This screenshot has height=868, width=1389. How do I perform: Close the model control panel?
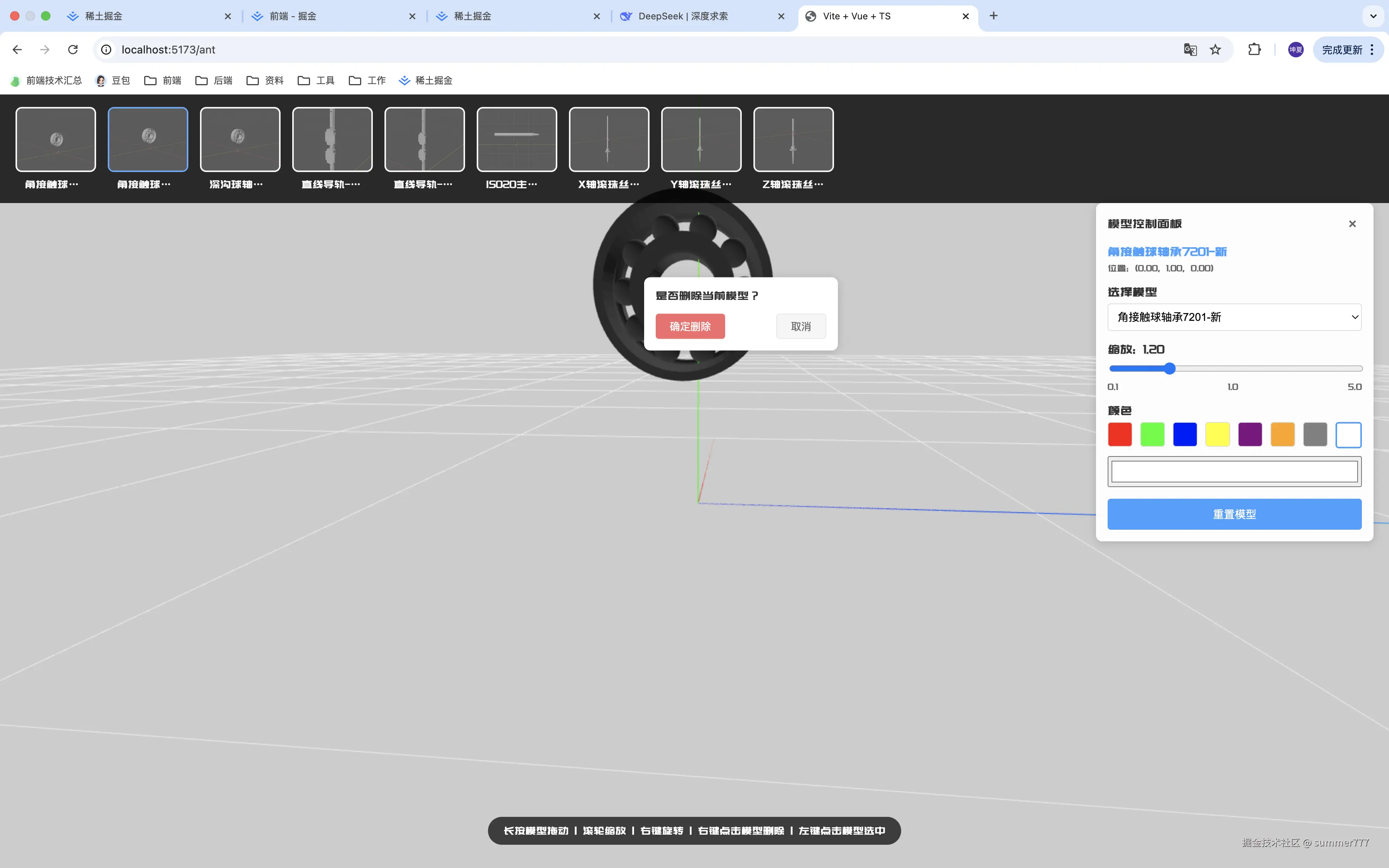click(x=1352, y=224)
